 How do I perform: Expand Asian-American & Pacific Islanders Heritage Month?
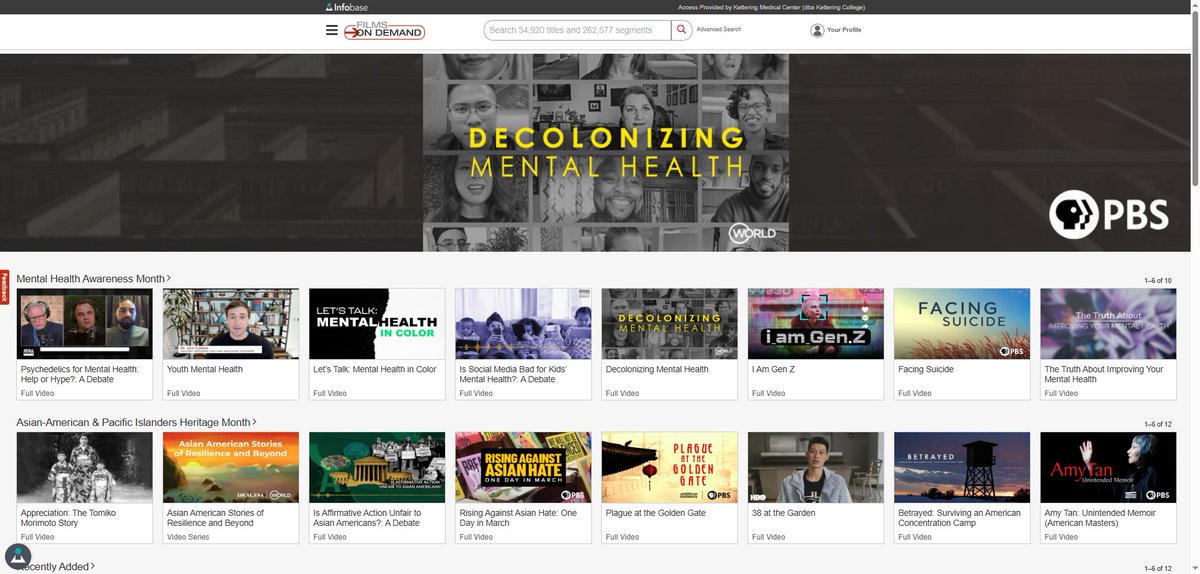pyautogui.click(x=136, y=423)
